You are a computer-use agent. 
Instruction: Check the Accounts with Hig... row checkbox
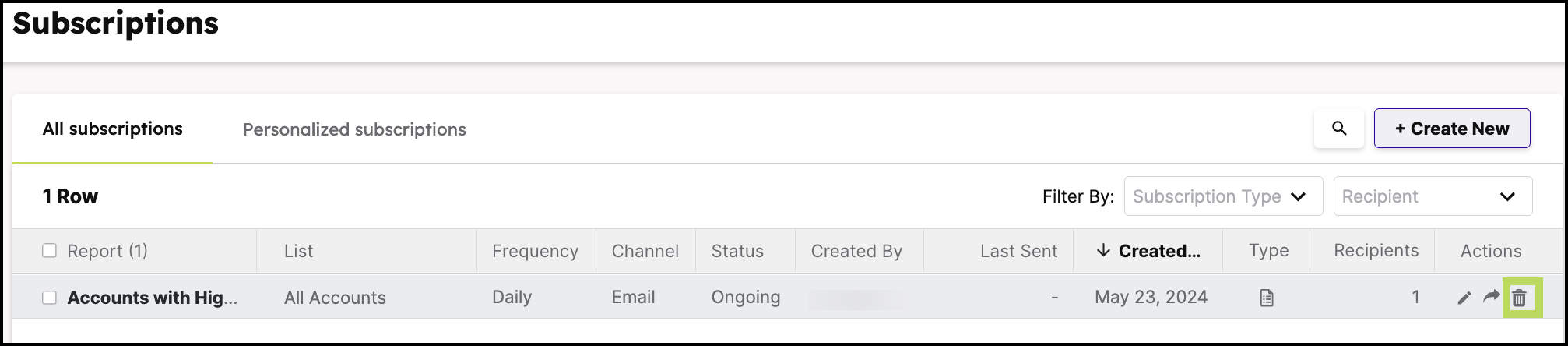(x=49, y=297)
